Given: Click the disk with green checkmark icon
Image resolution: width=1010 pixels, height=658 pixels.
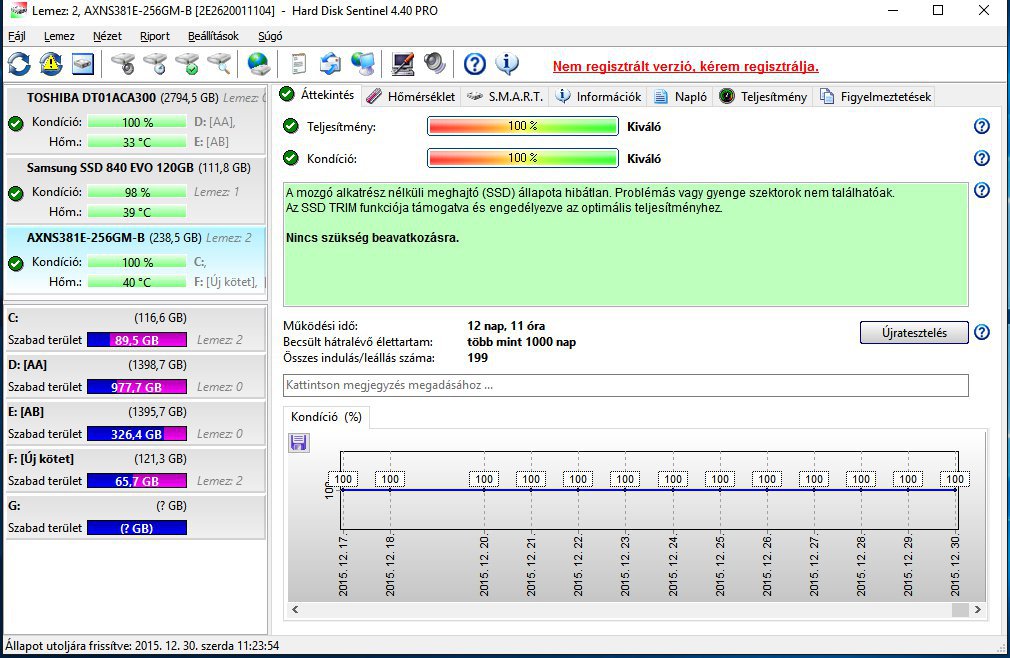Looking at the screenshot, I should [x=187, y=64].
